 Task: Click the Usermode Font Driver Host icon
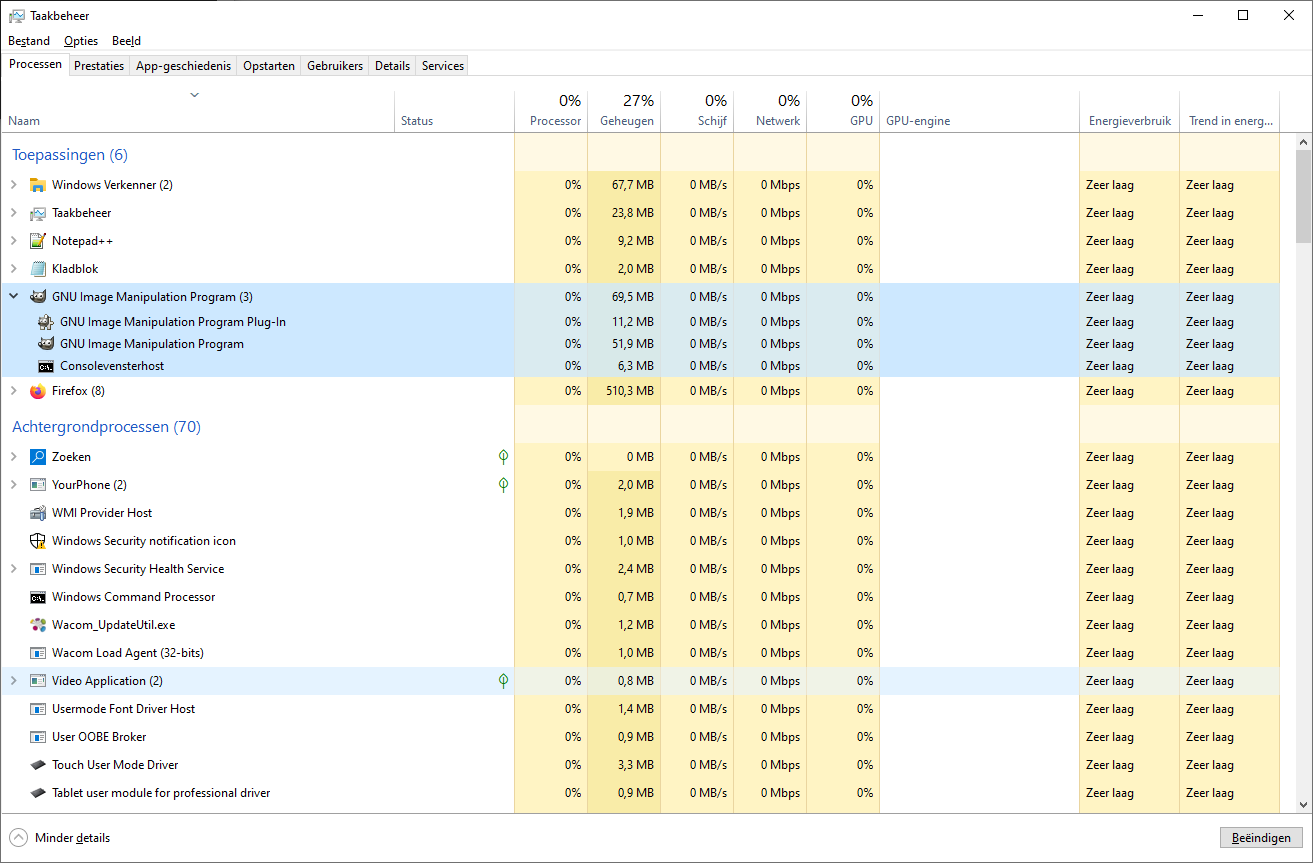(38, 709)
